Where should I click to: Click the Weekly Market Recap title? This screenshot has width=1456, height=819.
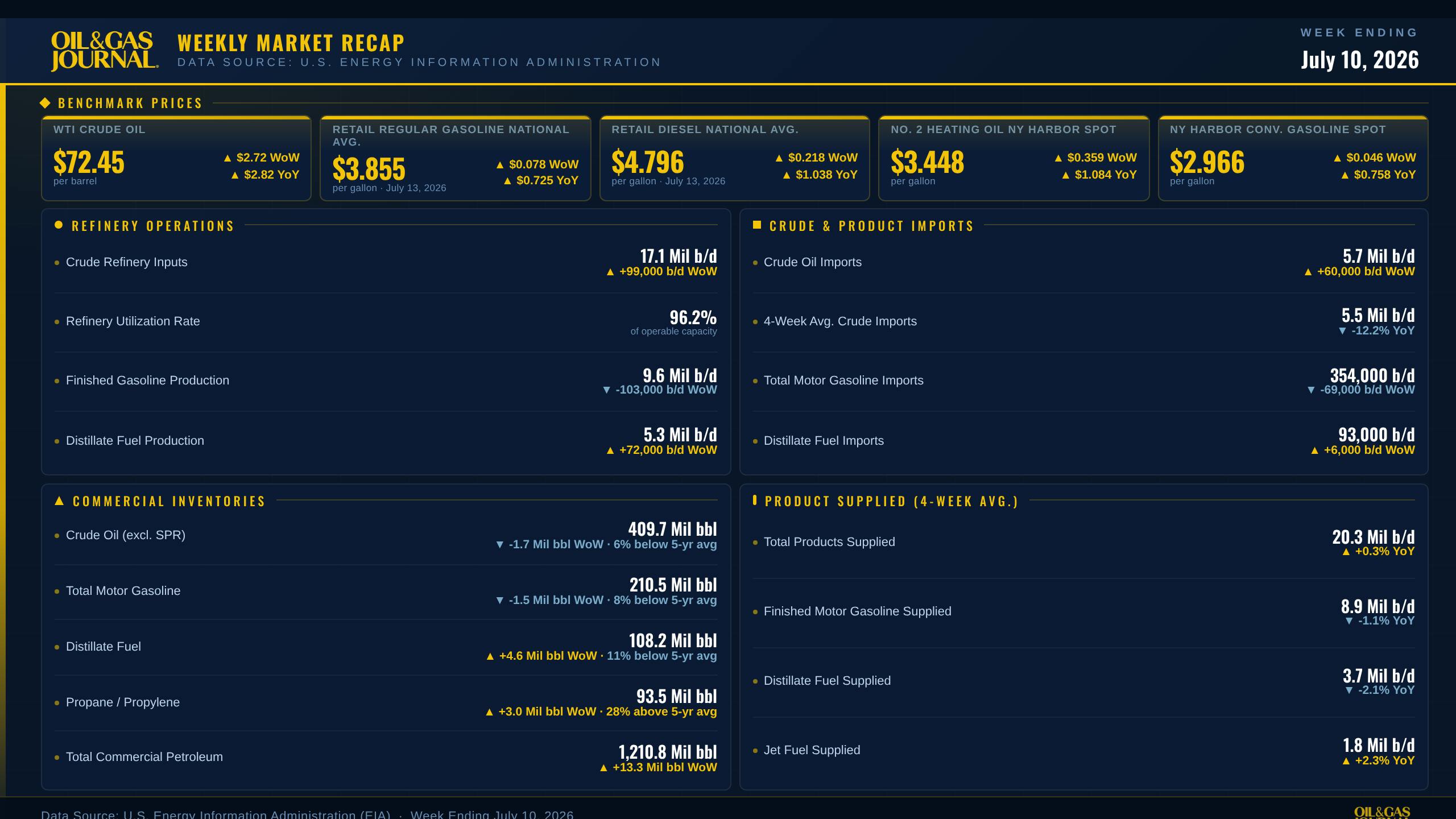pos(291,43)
